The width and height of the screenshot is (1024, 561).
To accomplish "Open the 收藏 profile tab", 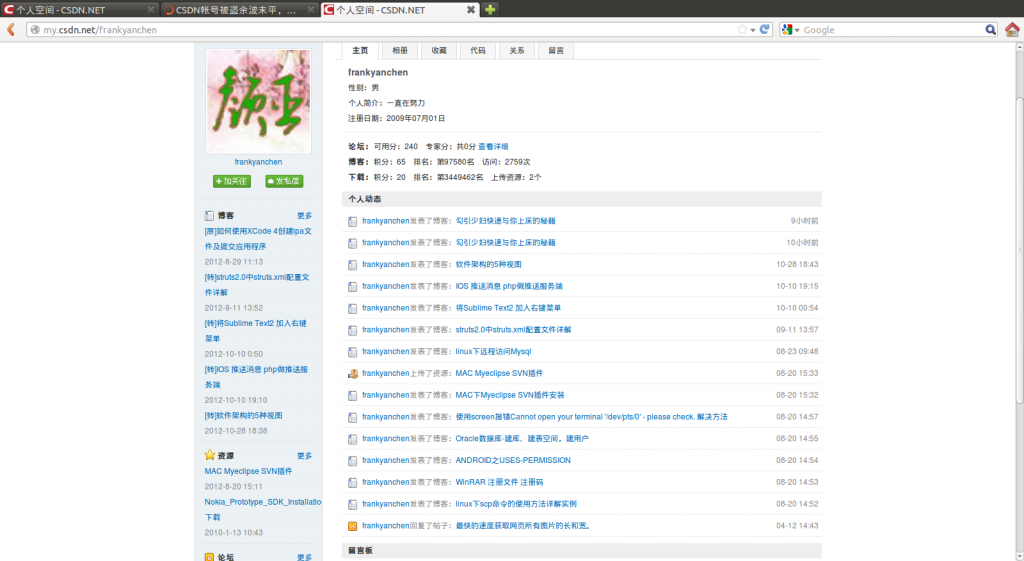I will [x=439, y=50].
